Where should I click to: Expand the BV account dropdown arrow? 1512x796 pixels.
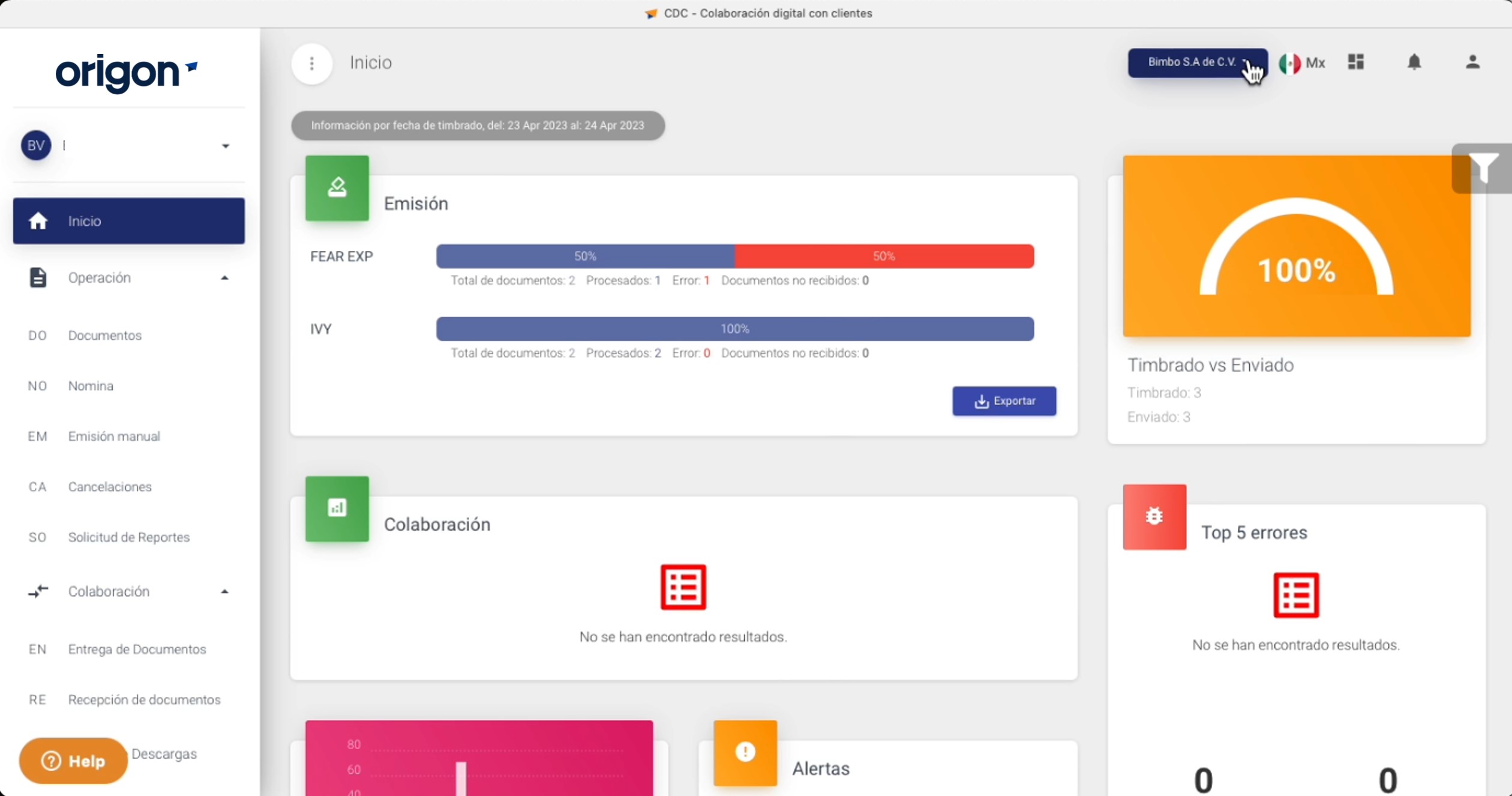pos(226,146)
